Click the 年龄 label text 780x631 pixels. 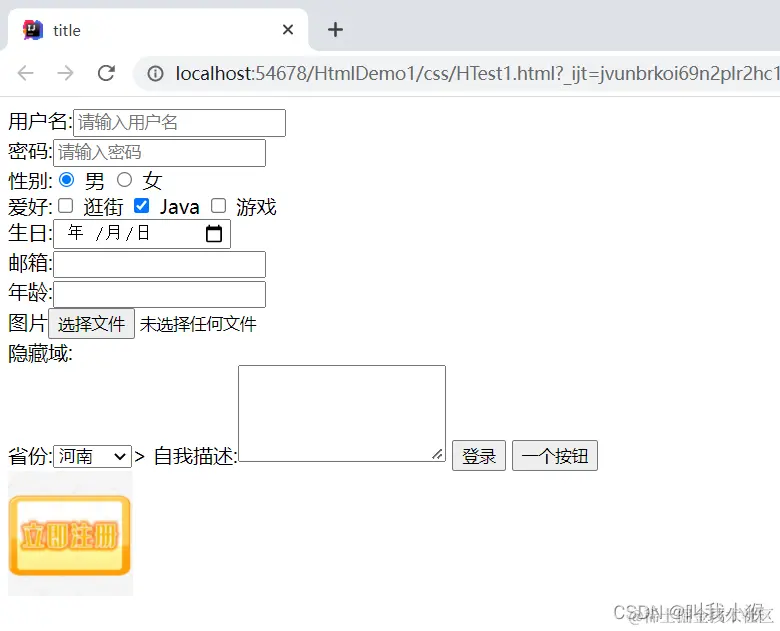tap(30, 293)
